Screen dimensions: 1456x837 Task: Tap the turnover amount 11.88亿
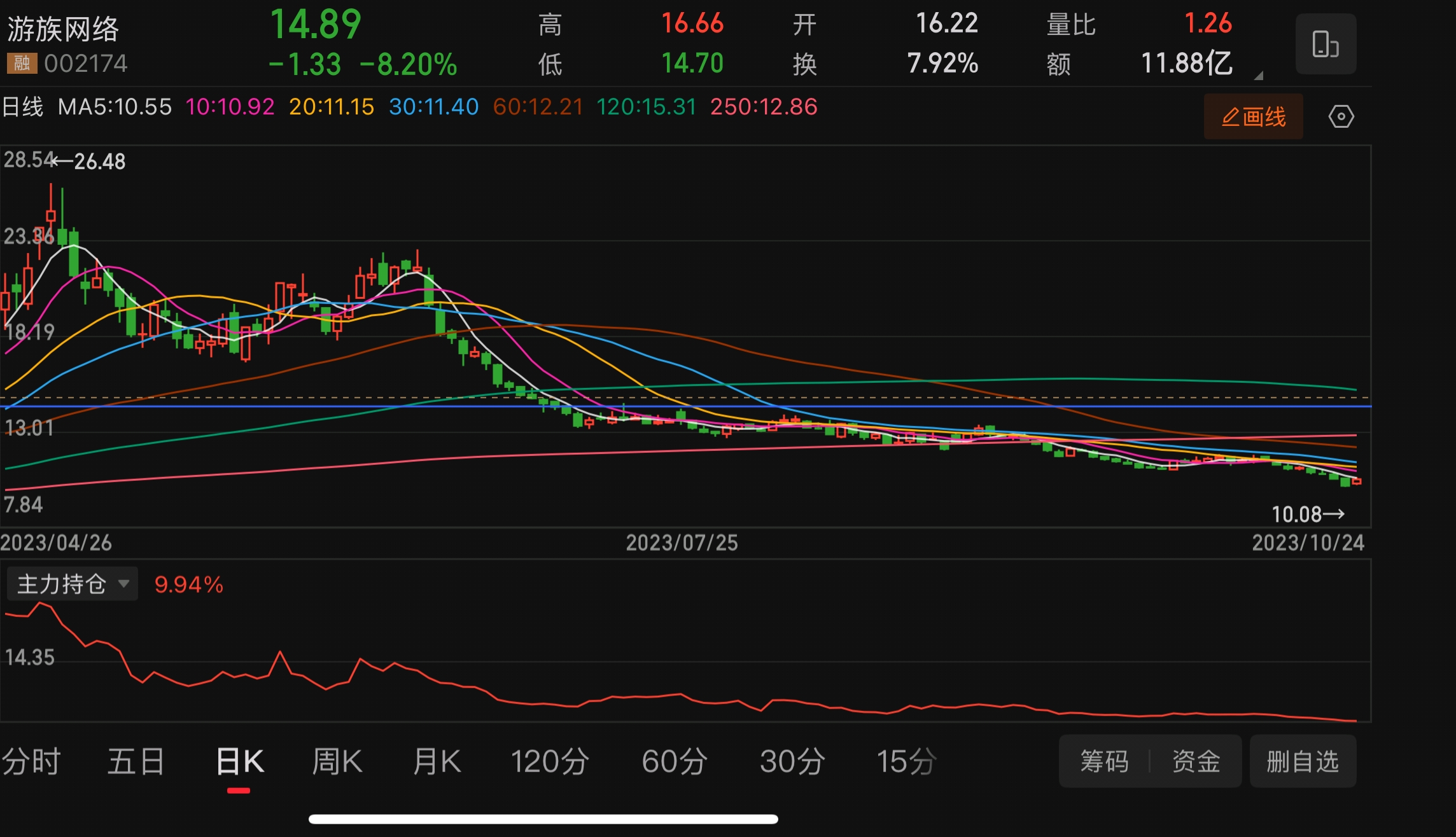[x=1187, y=63]
